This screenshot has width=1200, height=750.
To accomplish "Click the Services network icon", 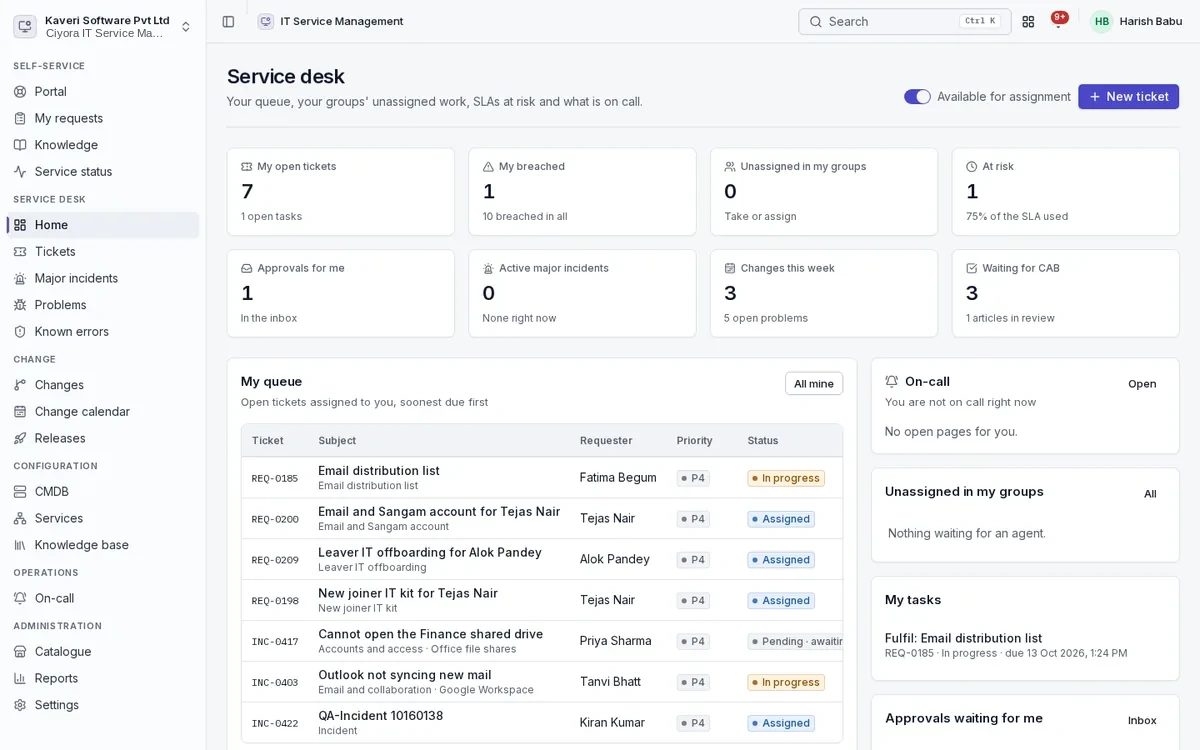I will click(20, 518).
